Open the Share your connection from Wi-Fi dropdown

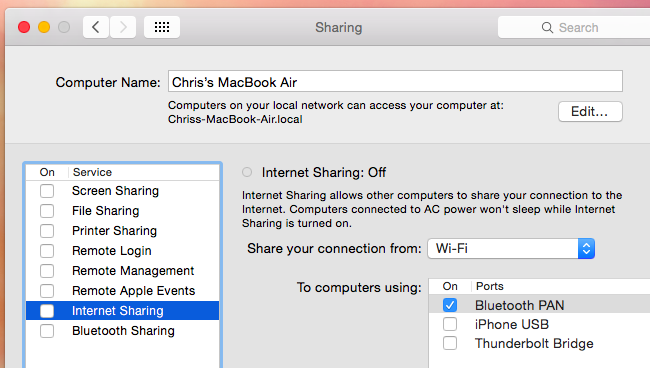(x=511, y=249)
